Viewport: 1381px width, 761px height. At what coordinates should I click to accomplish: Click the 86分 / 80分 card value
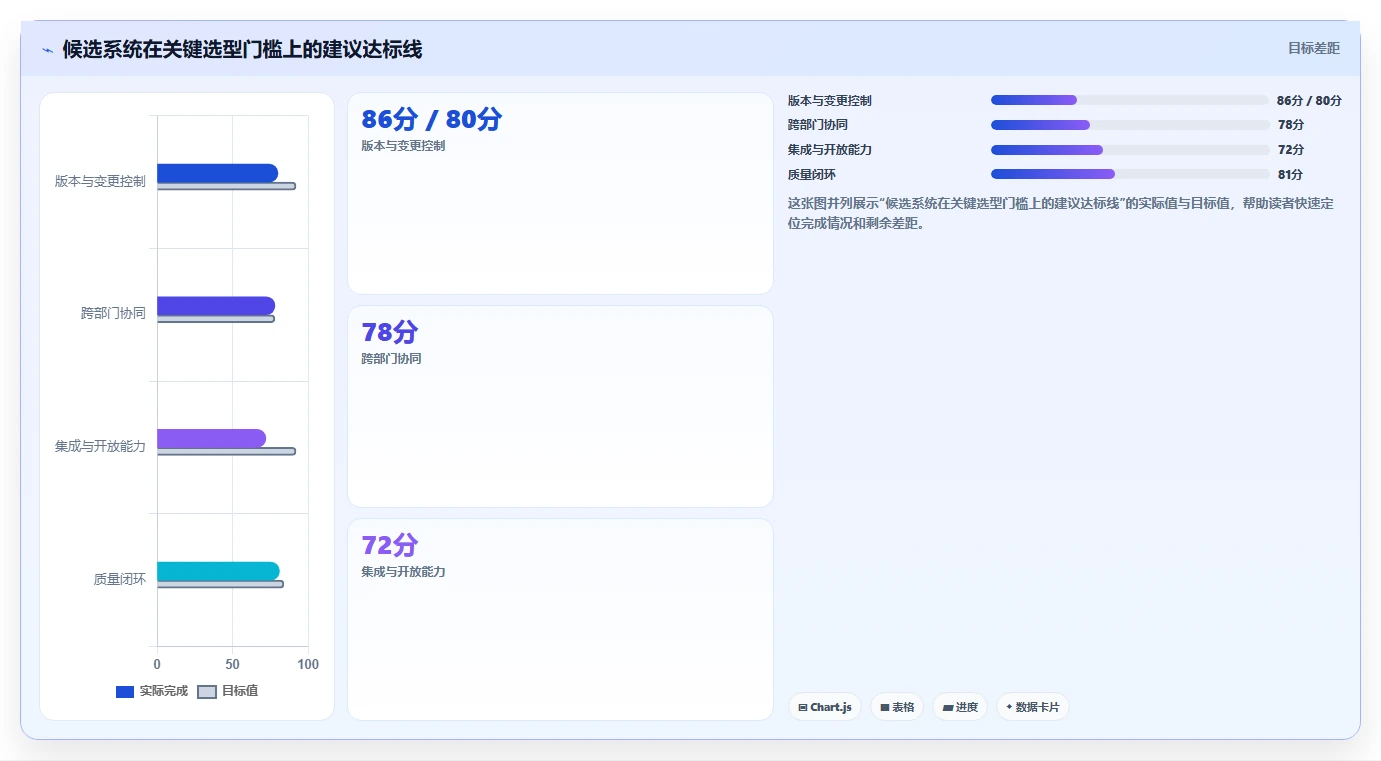(431, 120)
